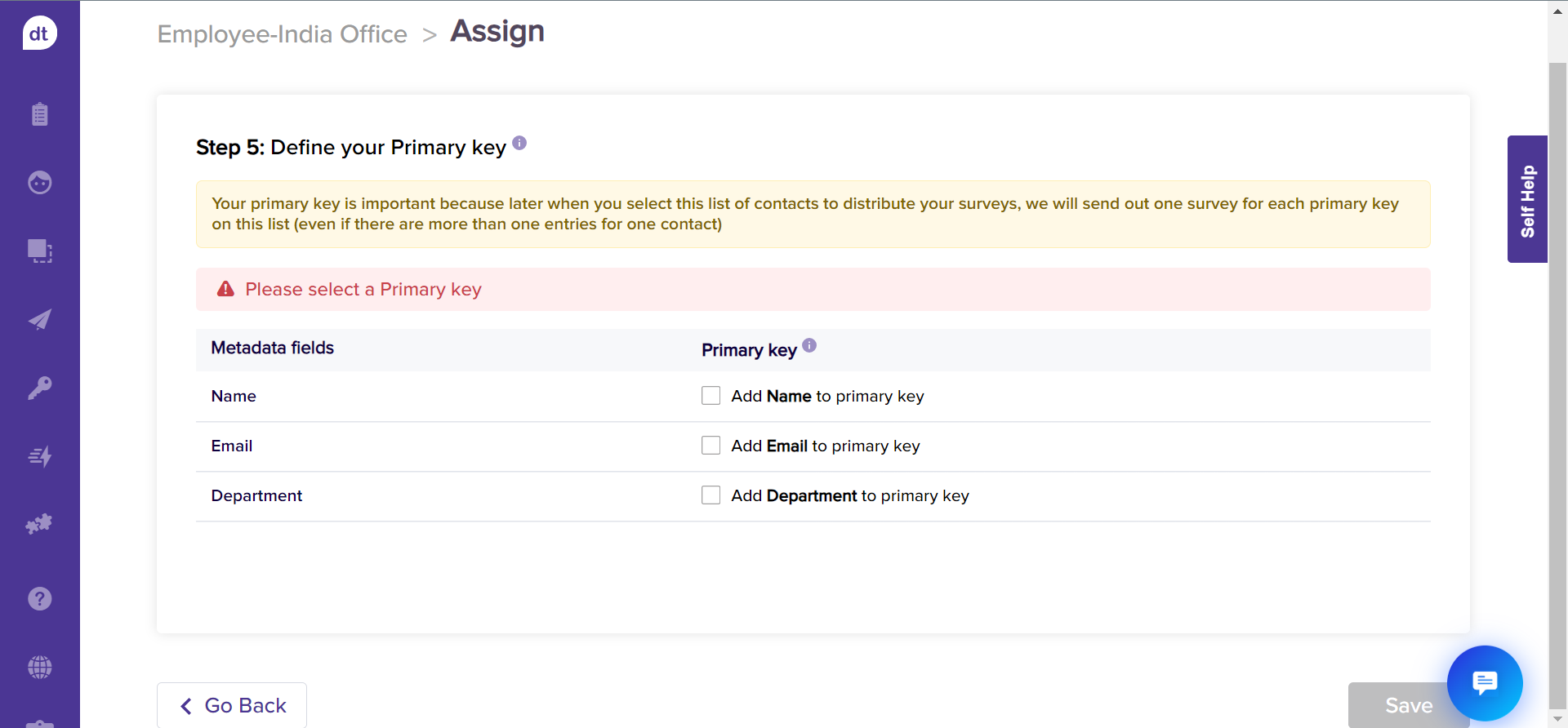Click the question mark help icon
Image resolution: width=1568 pixels, height=728 pixels.
(39, 599)
